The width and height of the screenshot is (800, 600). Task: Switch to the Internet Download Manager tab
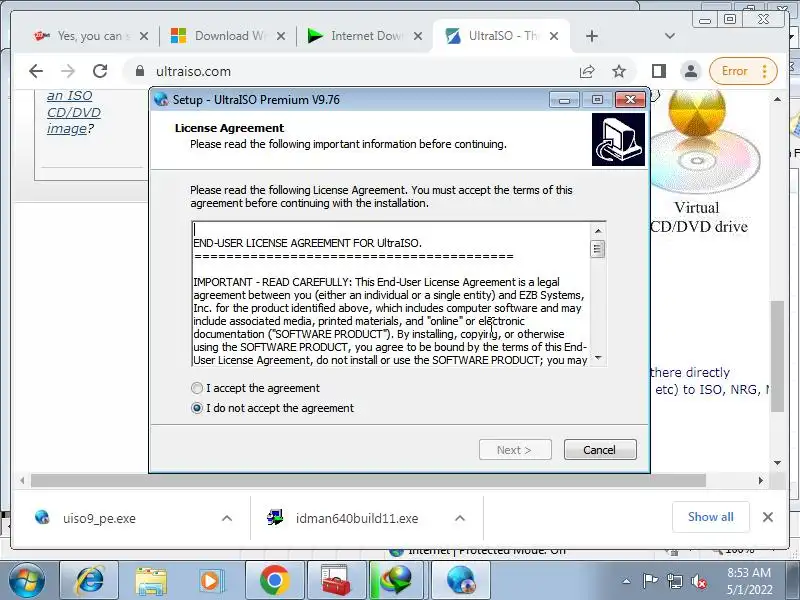366,36
